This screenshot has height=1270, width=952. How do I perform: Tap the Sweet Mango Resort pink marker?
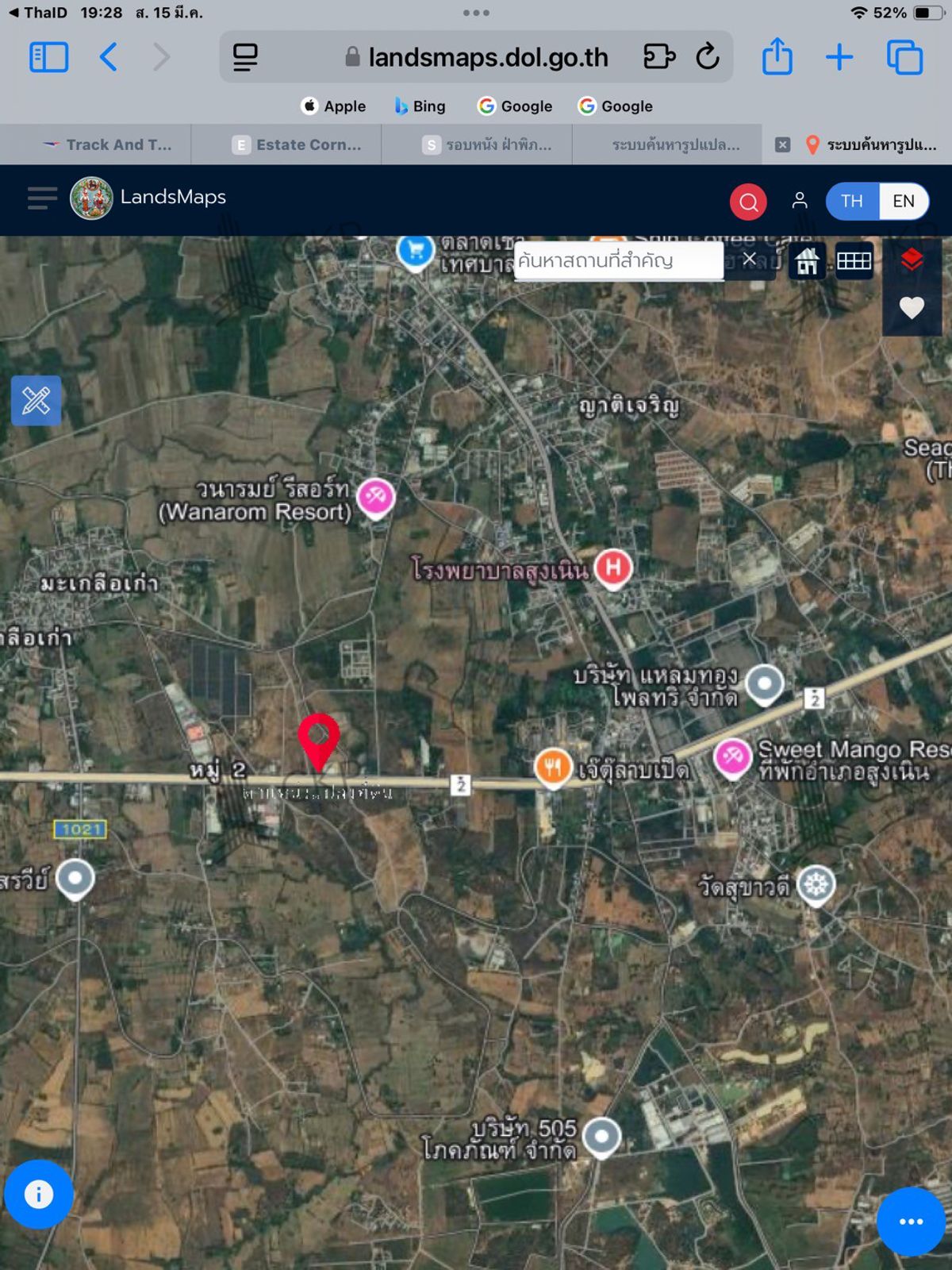tap(733, 759)
